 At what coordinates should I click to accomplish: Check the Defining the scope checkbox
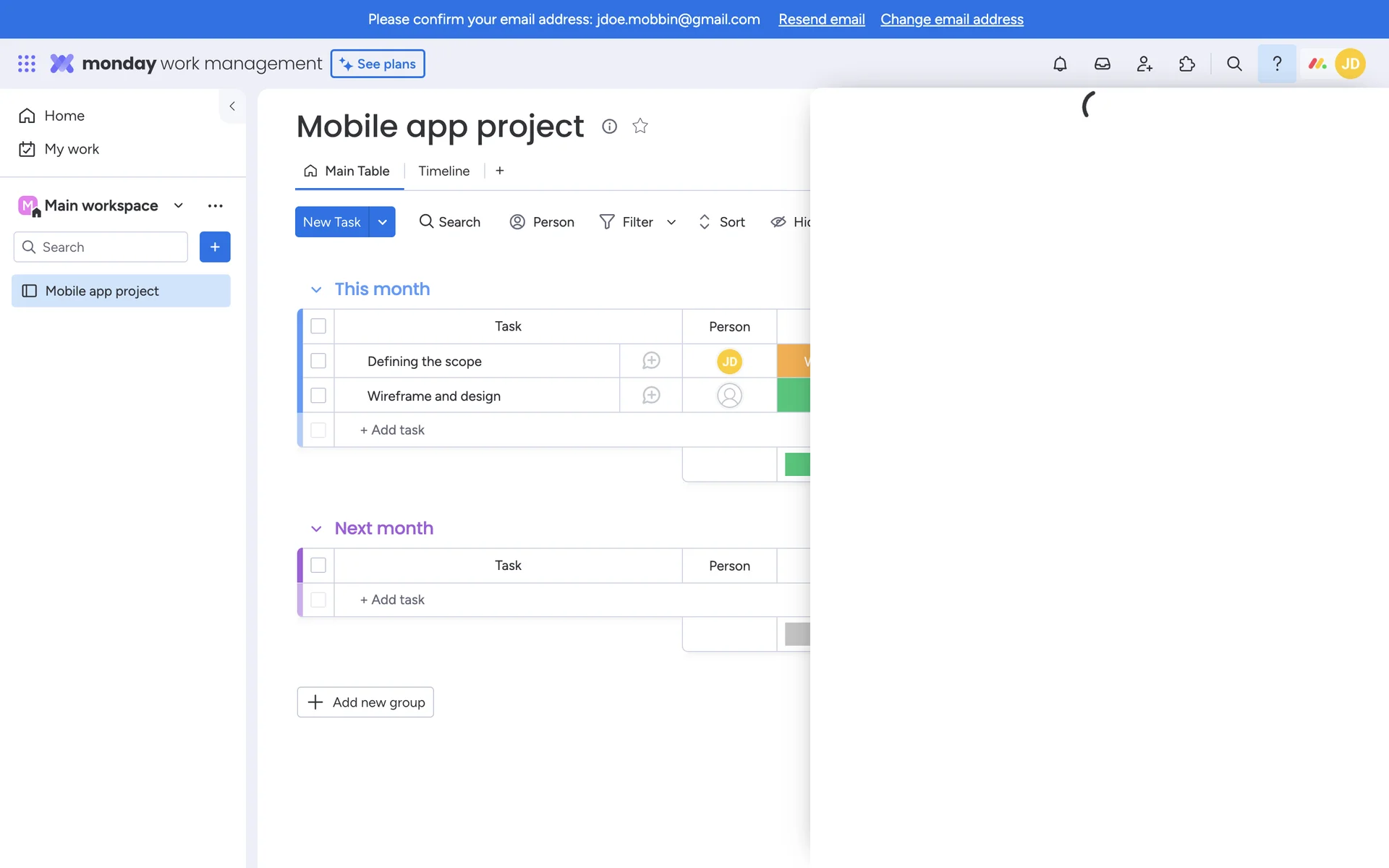(x=318, y=361)
